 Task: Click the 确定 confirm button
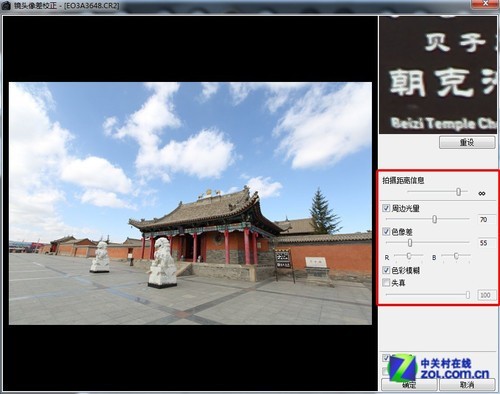pos(409,385)
